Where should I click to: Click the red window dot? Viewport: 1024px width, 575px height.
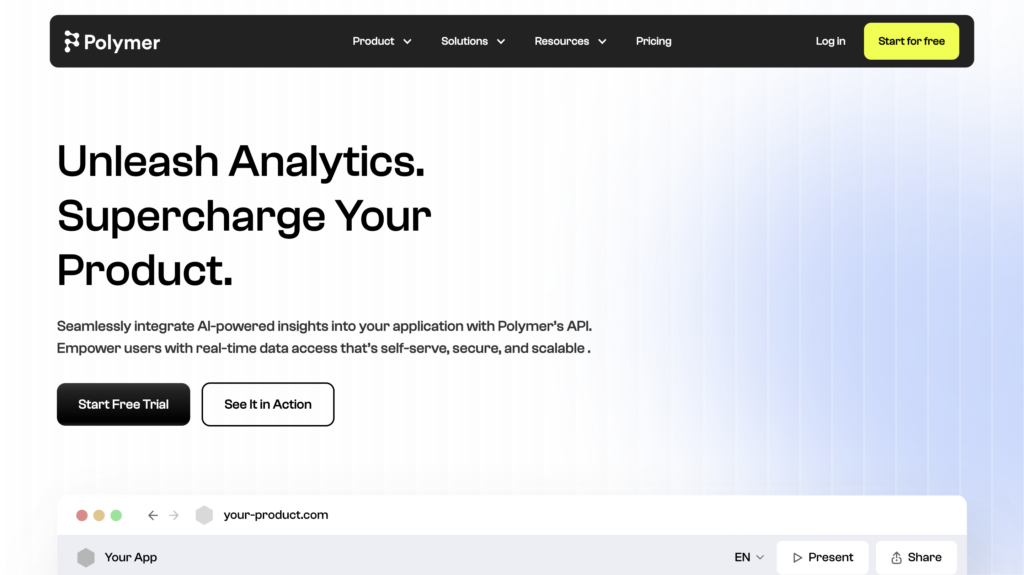tap(82, 516)
